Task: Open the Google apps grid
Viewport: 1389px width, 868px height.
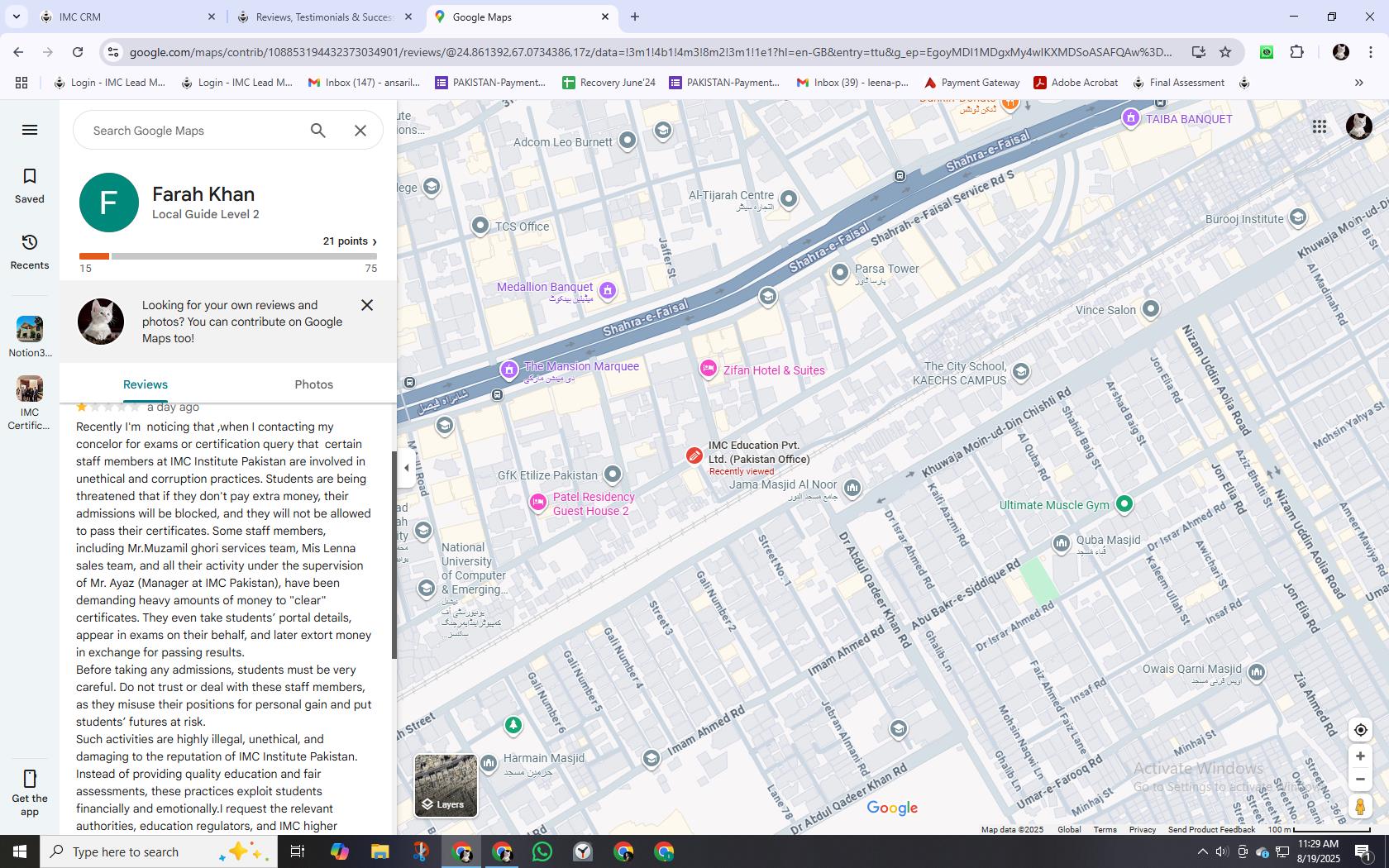Action: (x=1320, y=126)
